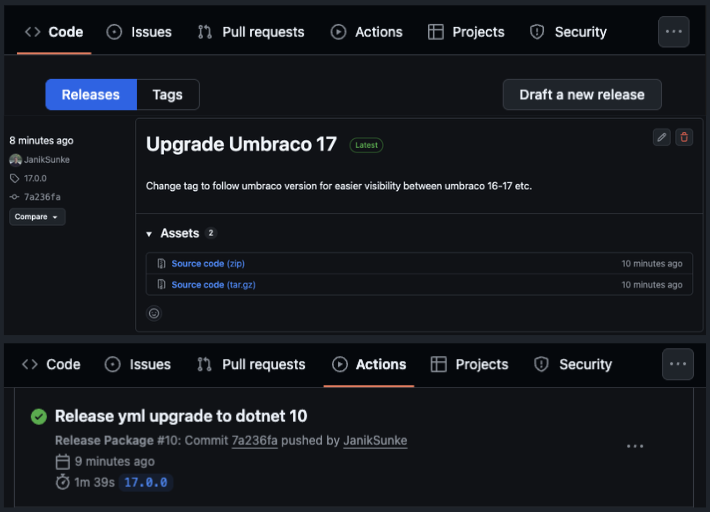Click stopwatch icon next to 1m 39s
This screenshot has width=710, height=512.
coord(62,482)
